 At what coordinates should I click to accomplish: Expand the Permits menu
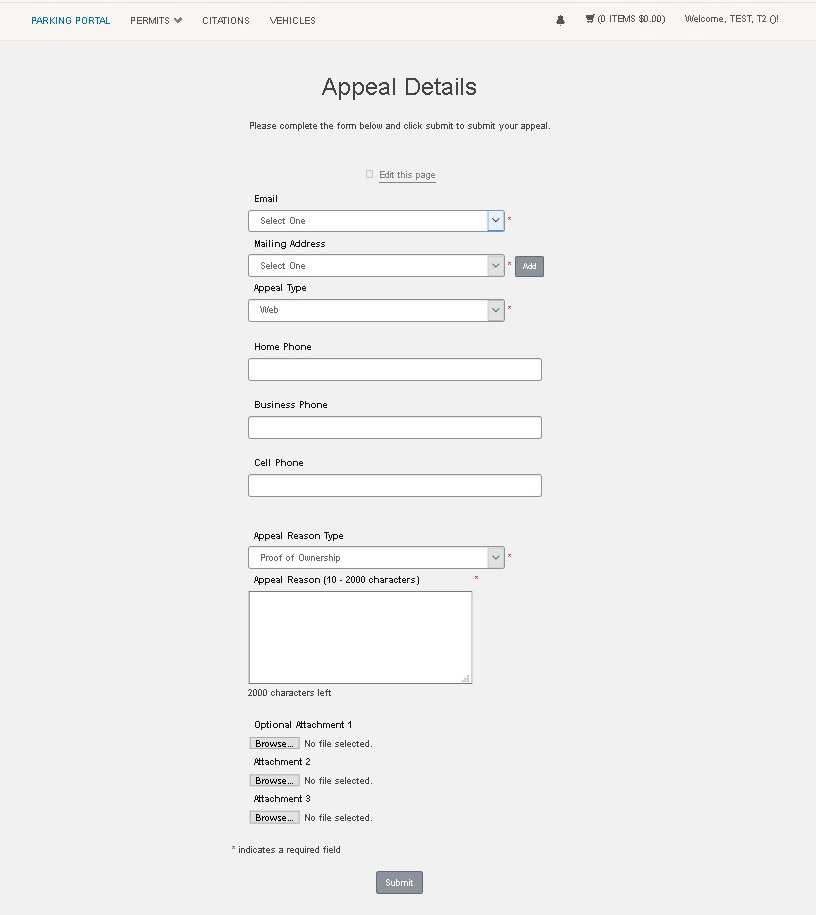(x=155, y=19)
